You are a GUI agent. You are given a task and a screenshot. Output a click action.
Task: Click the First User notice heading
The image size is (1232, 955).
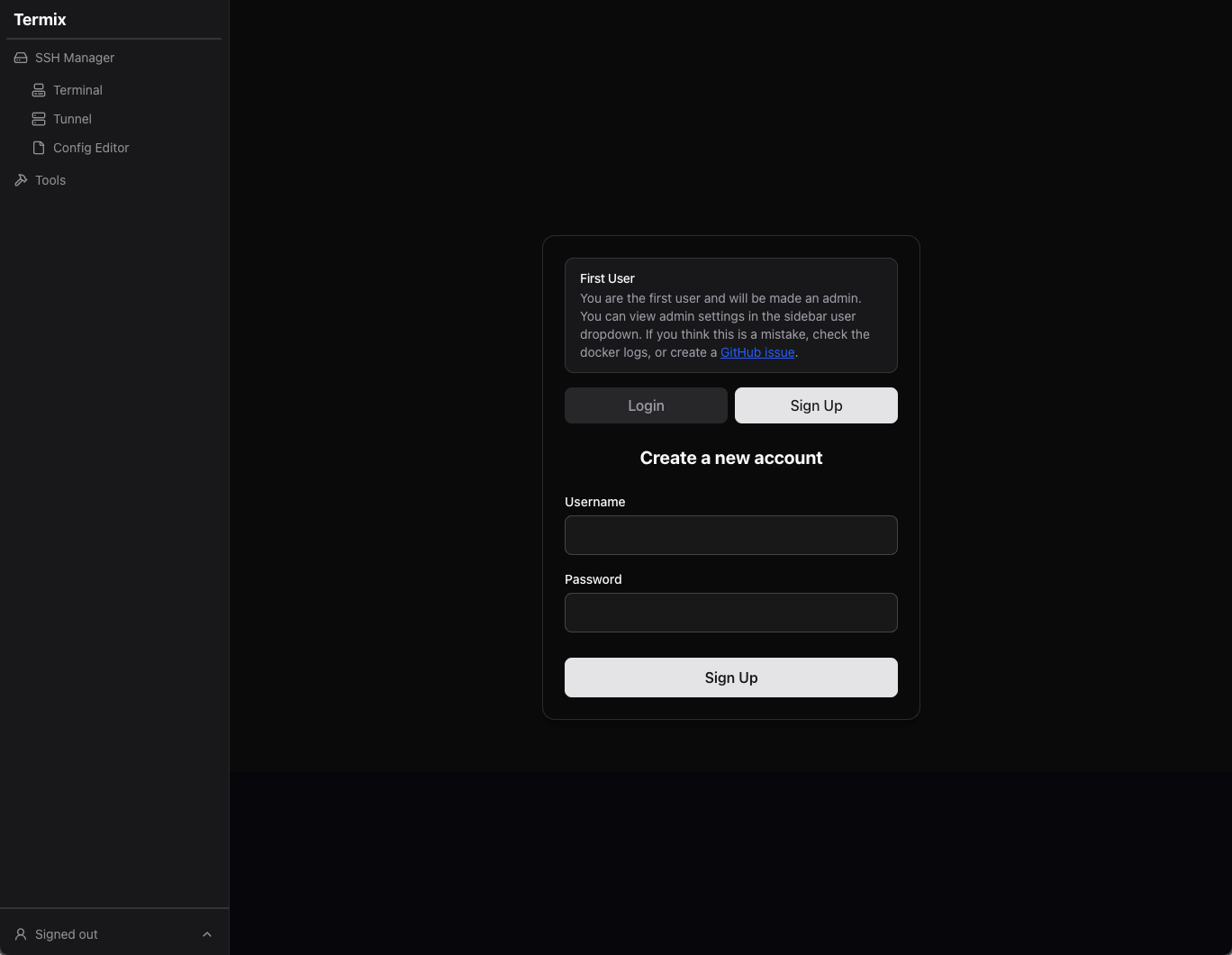pyautogui.click(x=607, y=278)
